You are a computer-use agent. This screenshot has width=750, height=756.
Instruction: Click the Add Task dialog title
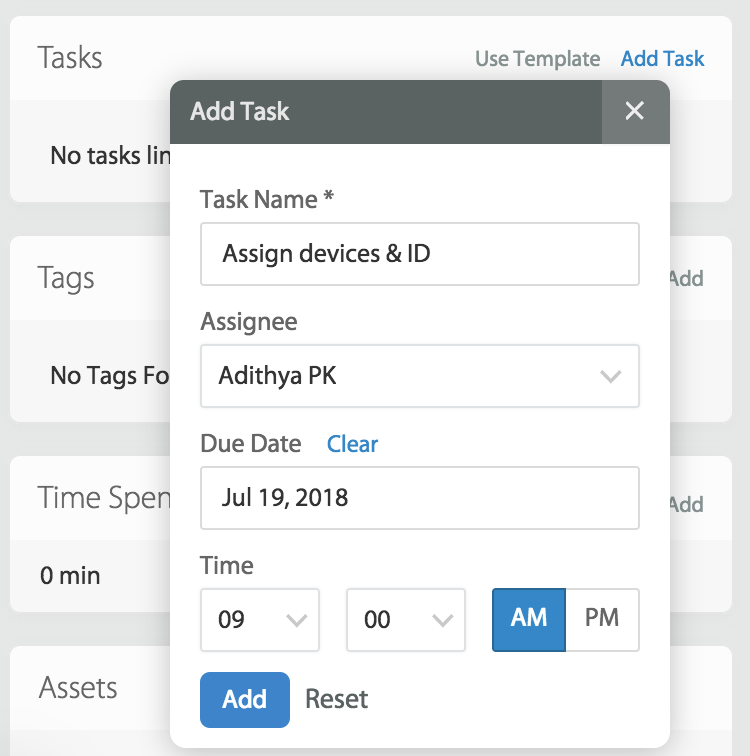pyautogui.click(x=240, y=111)
